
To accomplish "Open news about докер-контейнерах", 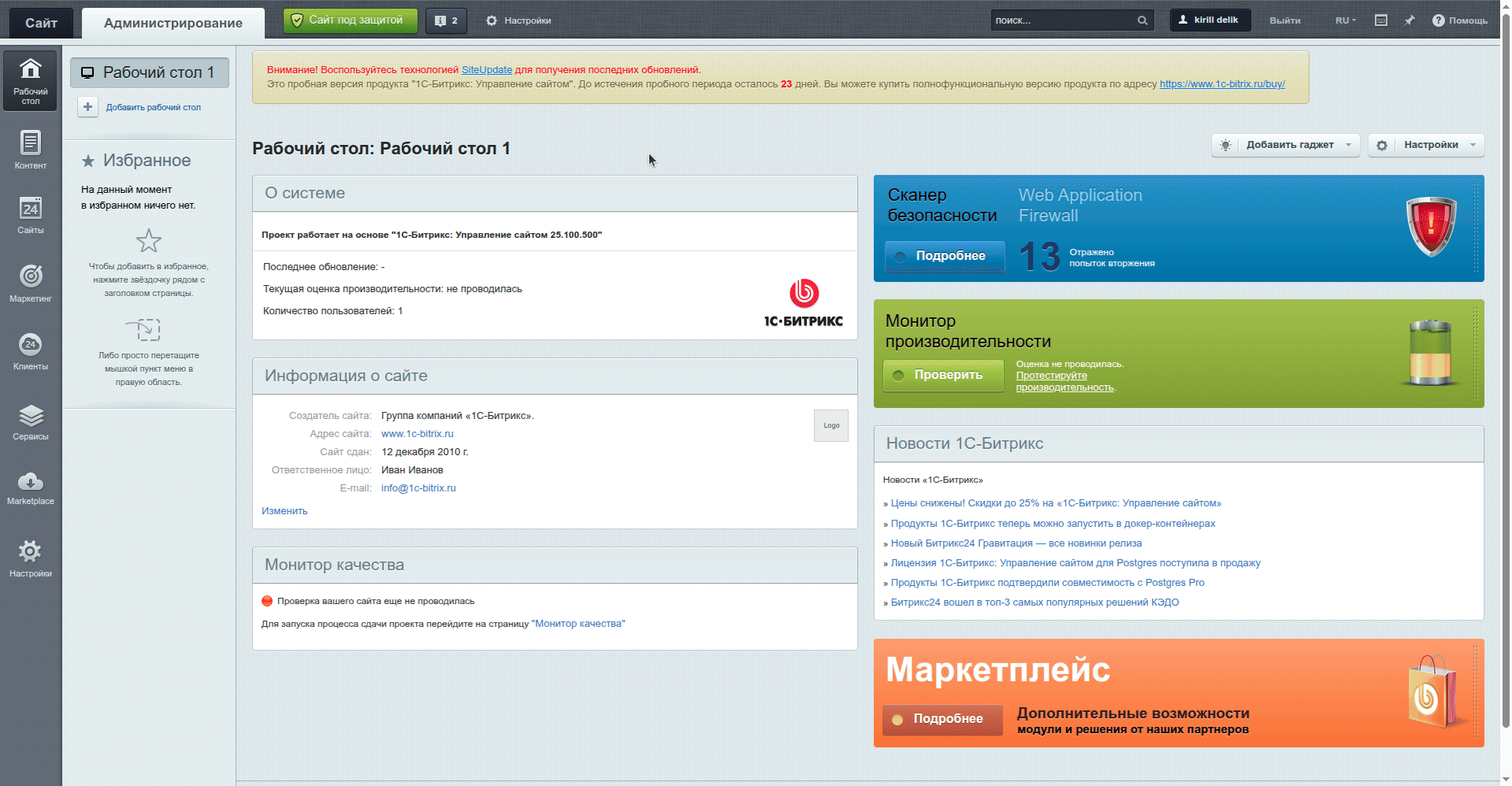I will pyautogui.click(x=1053, y=524).
